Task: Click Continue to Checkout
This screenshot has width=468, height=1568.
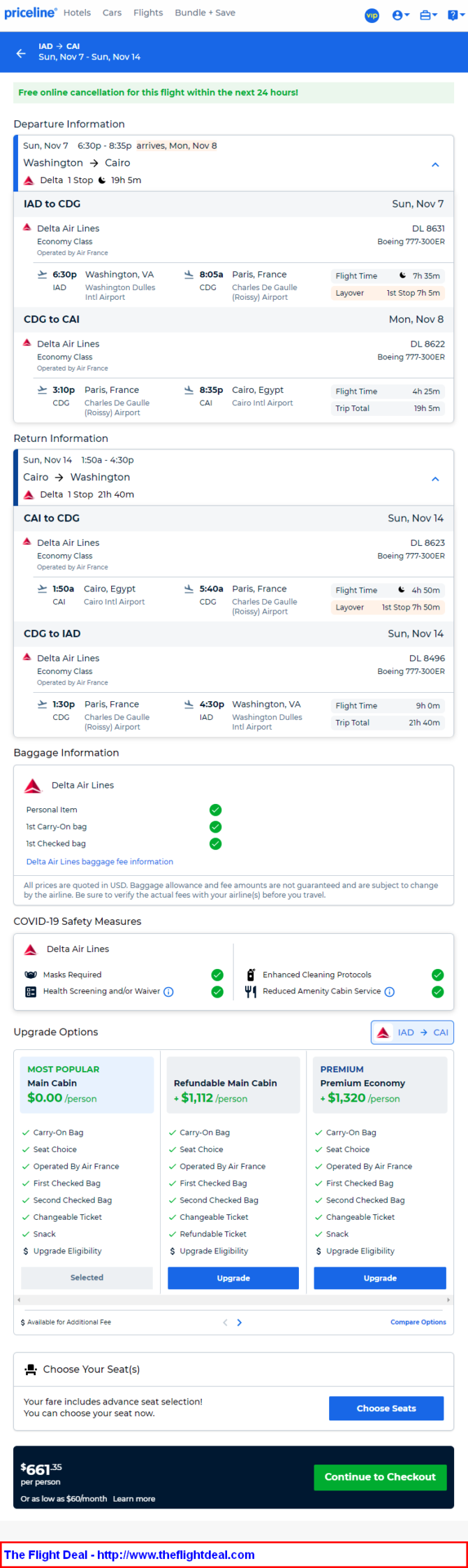Action: point(380,1477)
